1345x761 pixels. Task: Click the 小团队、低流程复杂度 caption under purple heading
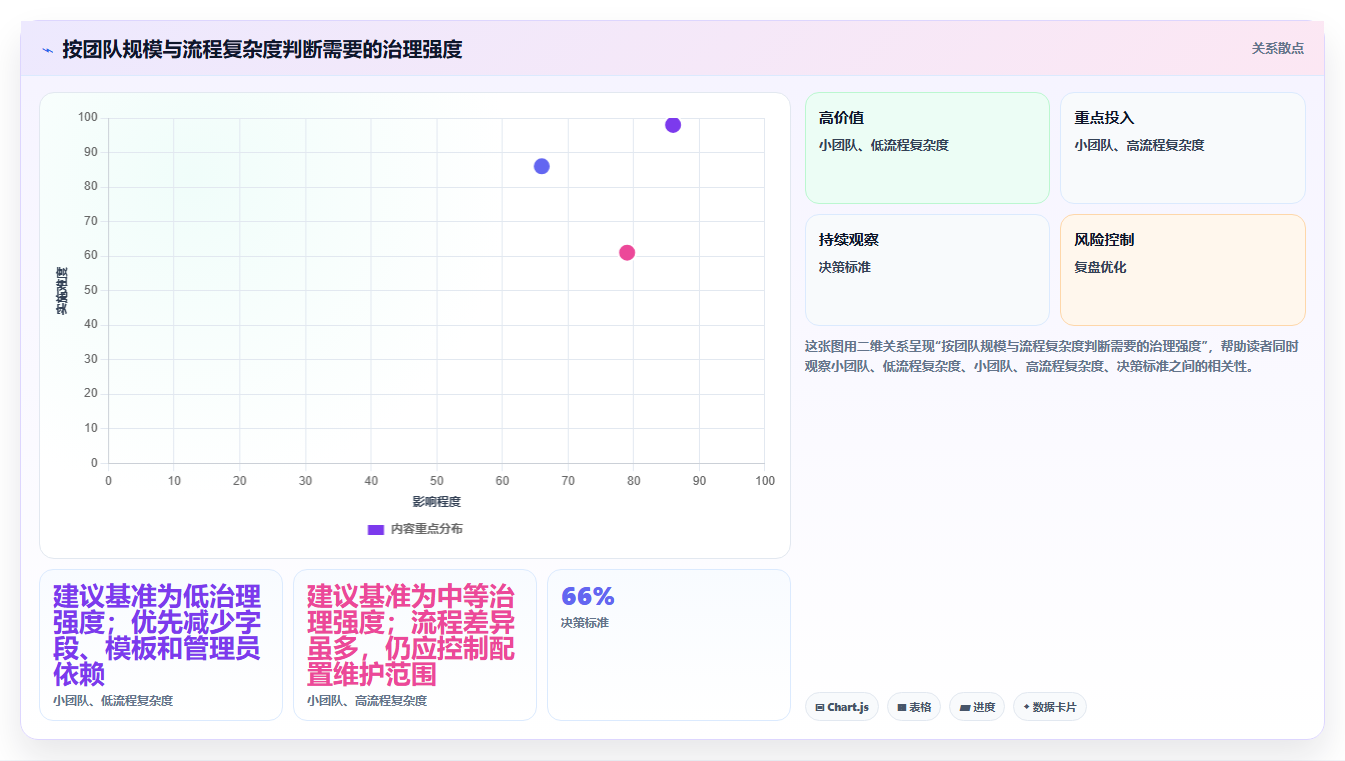113,701
